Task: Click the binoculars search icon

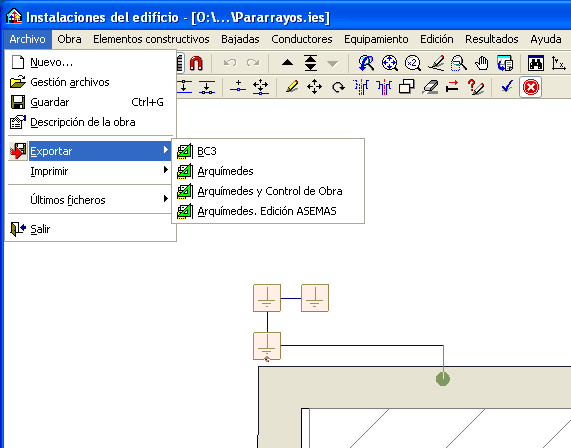Action: coord(536,63)
